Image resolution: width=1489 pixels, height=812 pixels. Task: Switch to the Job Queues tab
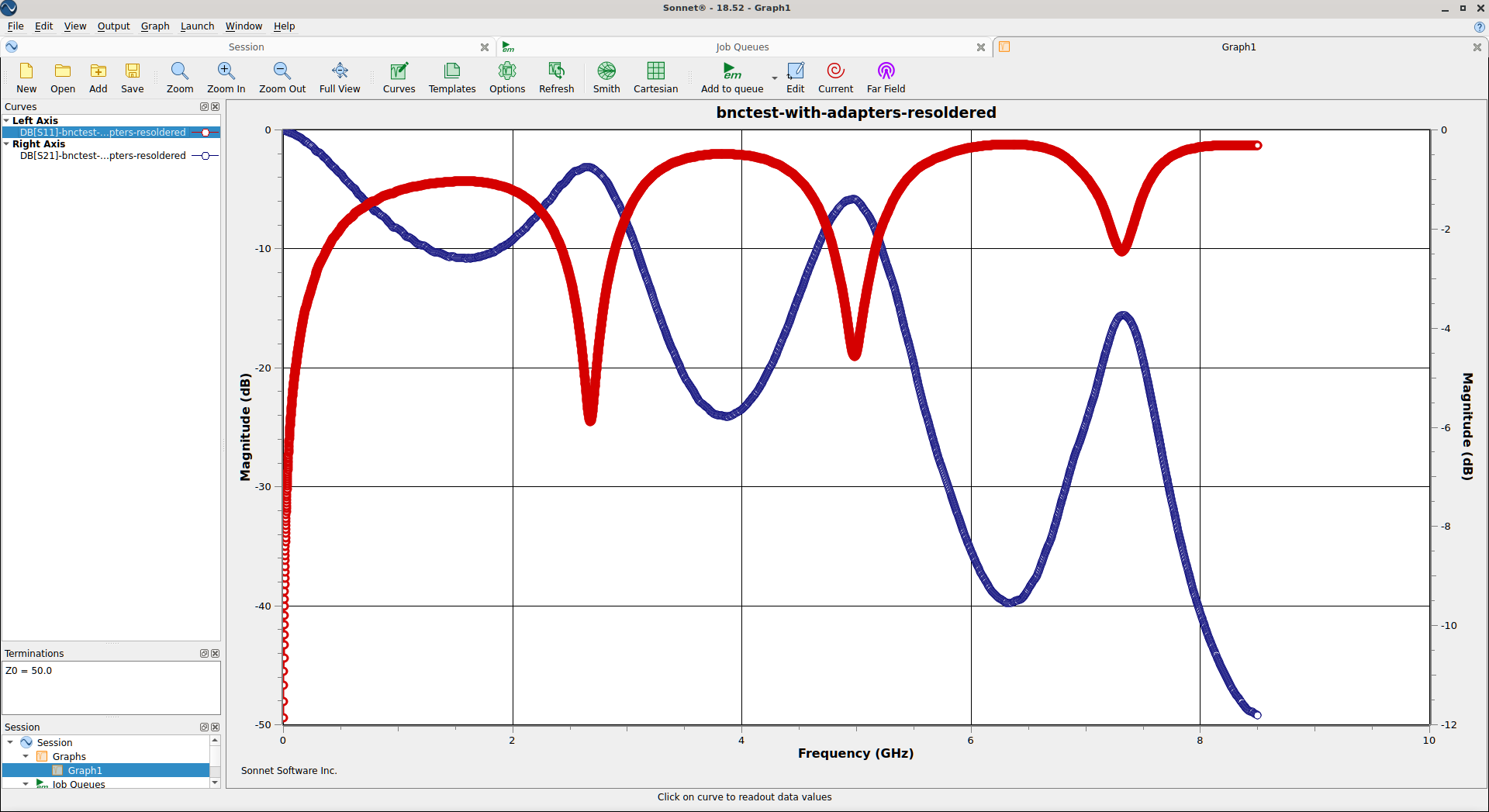741,47
